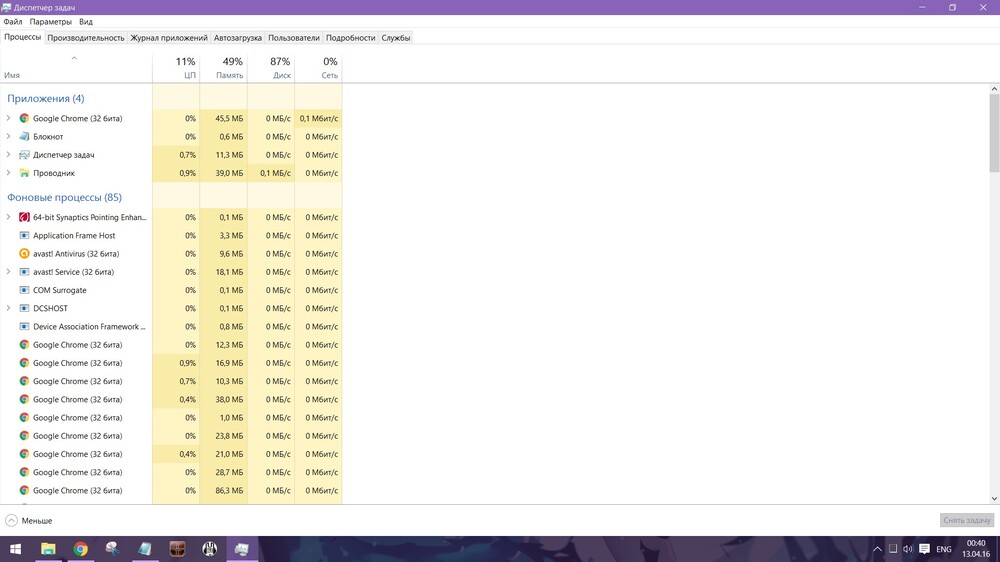Select the COM Surrogate process name
The image size is (1000, 562).
[x=59, y=290]
